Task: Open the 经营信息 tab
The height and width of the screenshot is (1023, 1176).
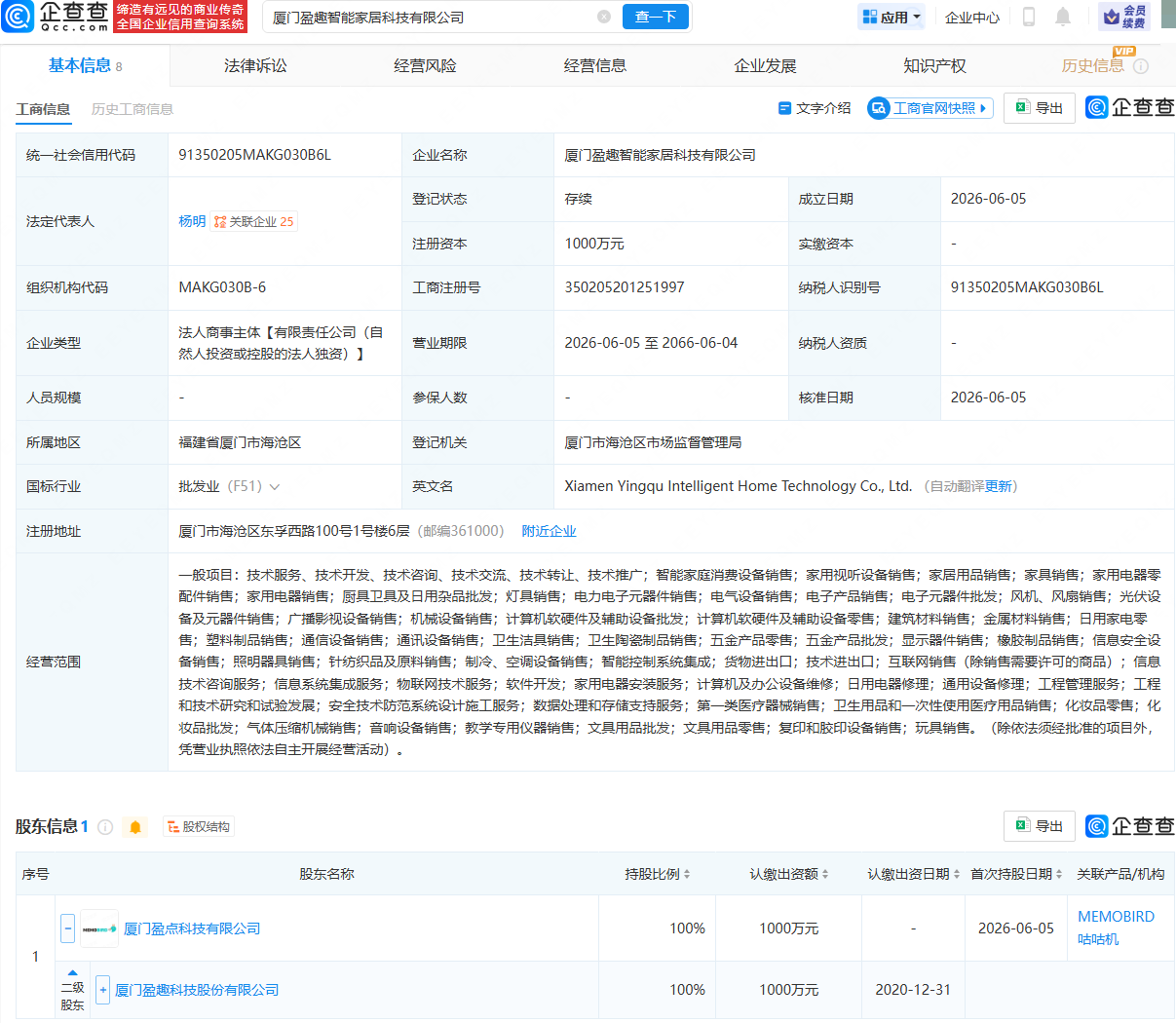Action: [x=595, y=65]
